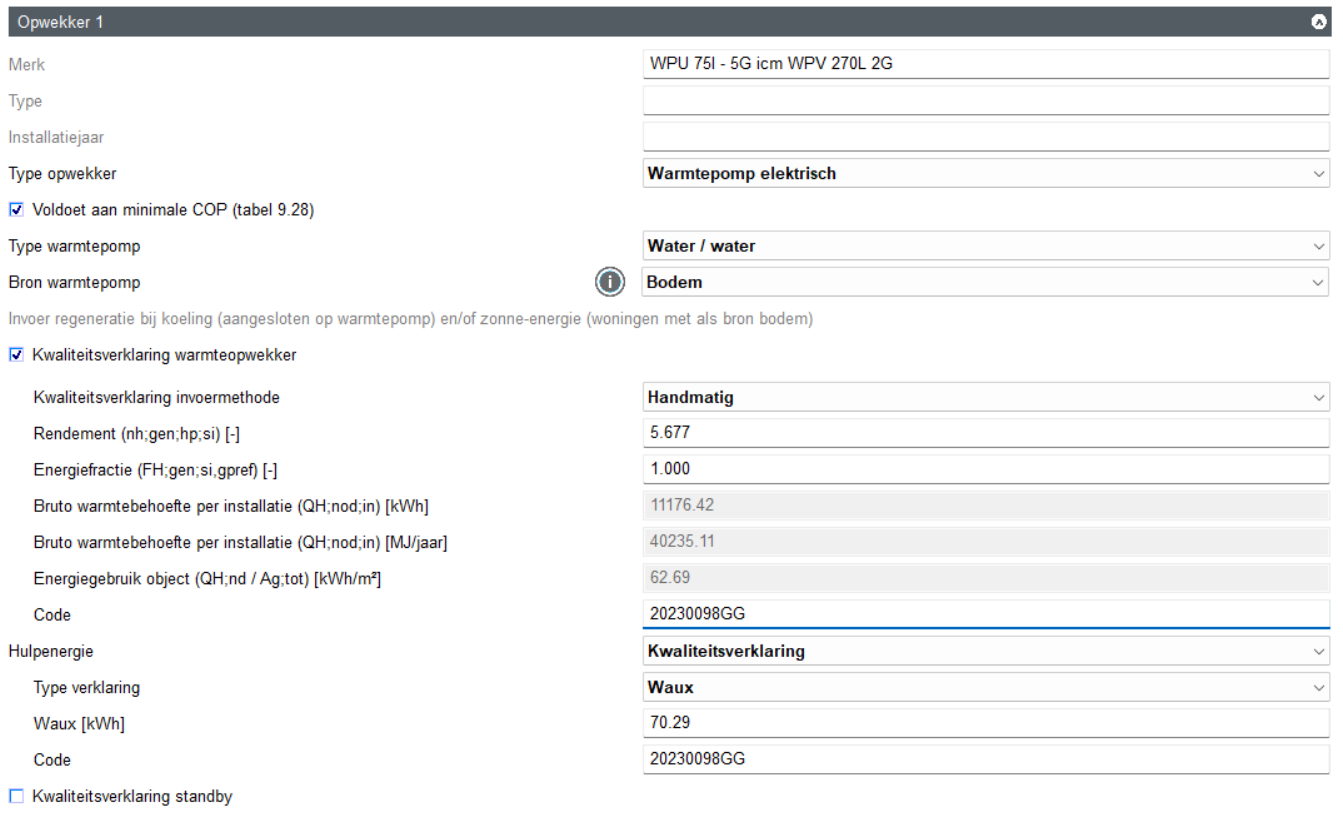Toggle Kwaliteitsverklaring warmteopwekker checkbox
Screen dimensions: 1343x815
click(15, 355)
